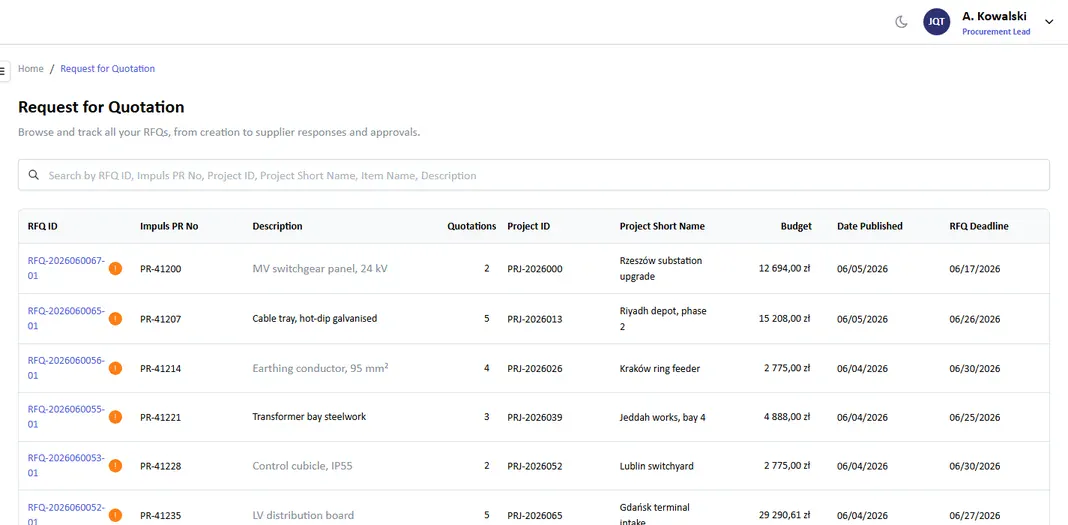
Task: Click warning icon for RFQ-2026060055-01
Action: [115, 417]
